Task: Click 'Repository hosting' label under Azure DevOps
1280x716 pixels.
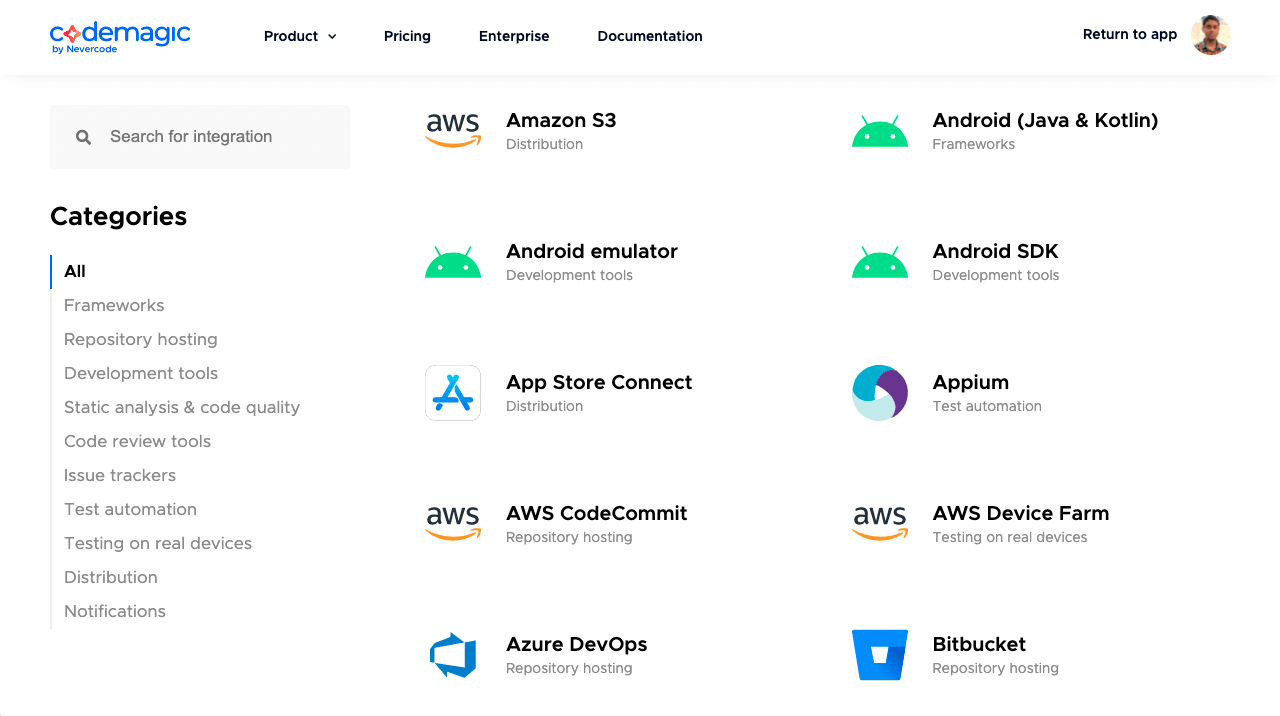Action: click(569, 668)
